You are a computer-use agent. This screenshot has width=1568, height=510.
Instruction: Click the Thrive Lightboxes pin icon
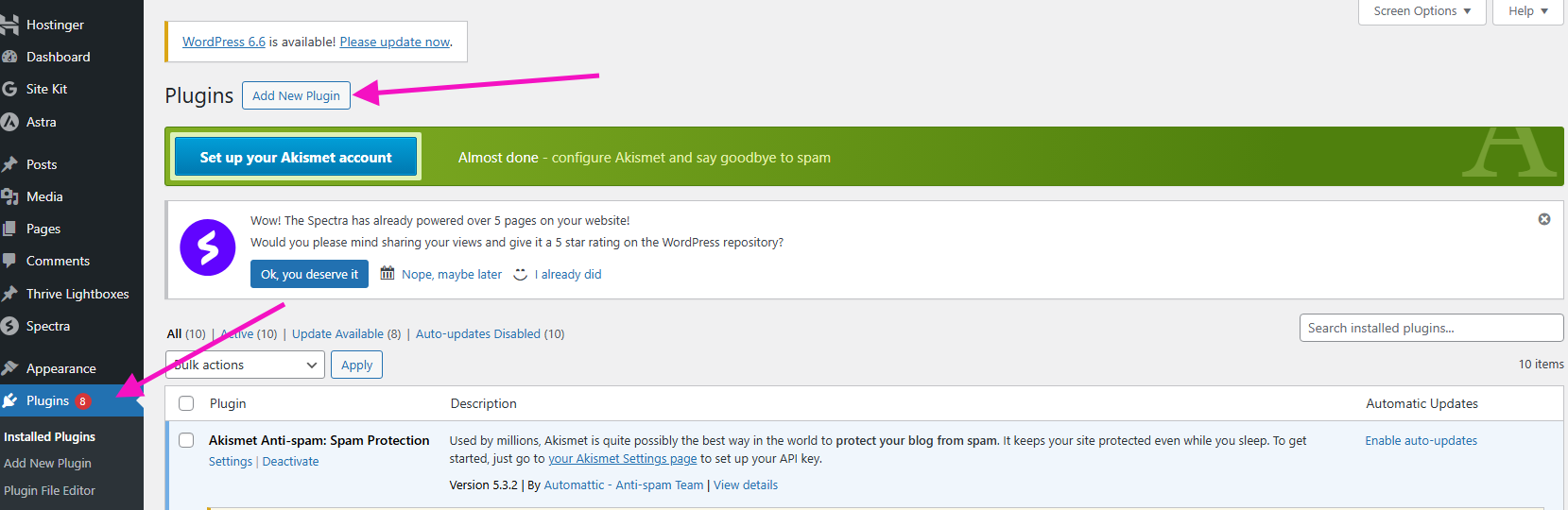click(x=9, y=294)
